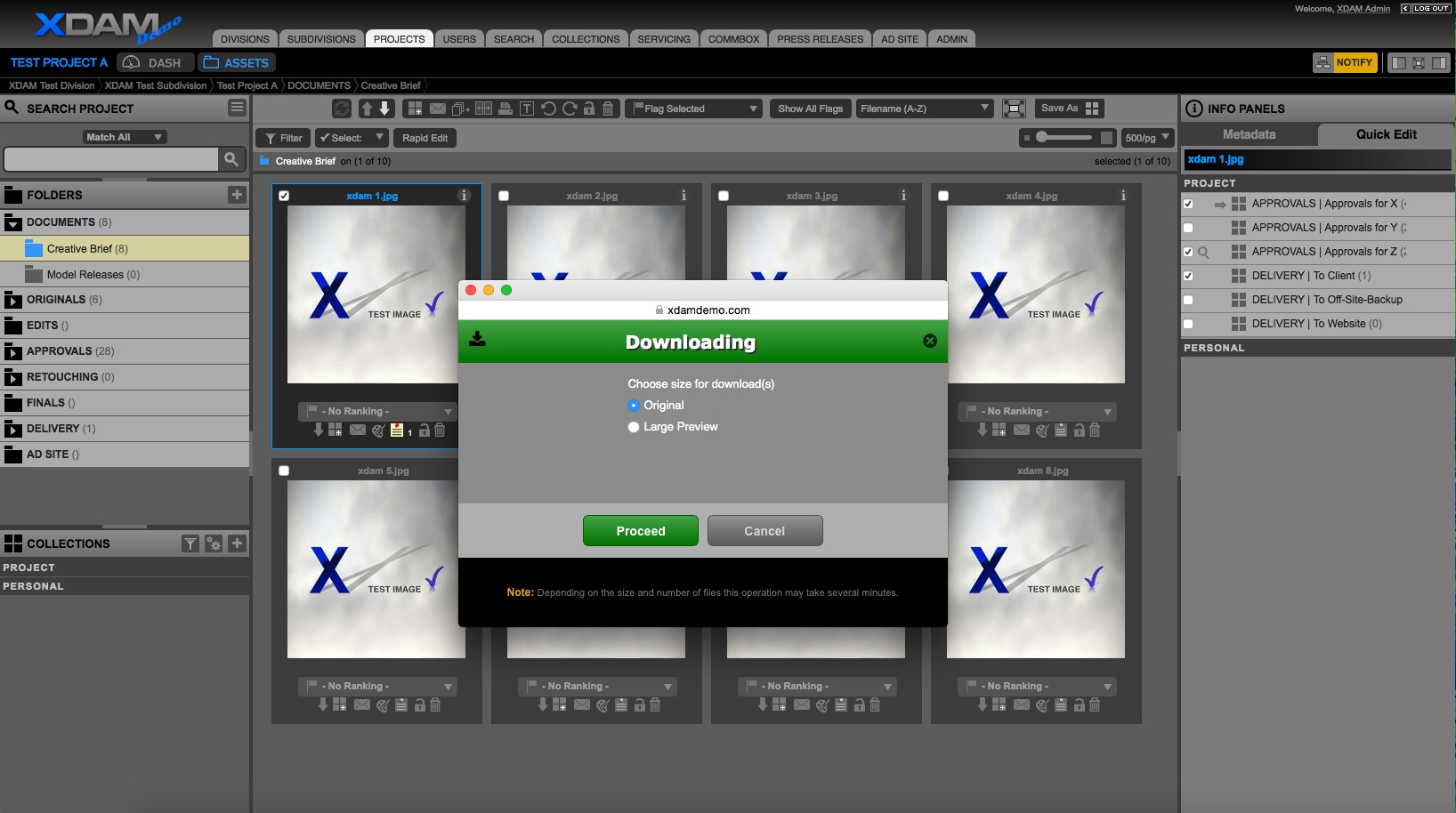
Task: Click the rotate clockwise icon in toolbar
Action: click(x=570, y=109)
